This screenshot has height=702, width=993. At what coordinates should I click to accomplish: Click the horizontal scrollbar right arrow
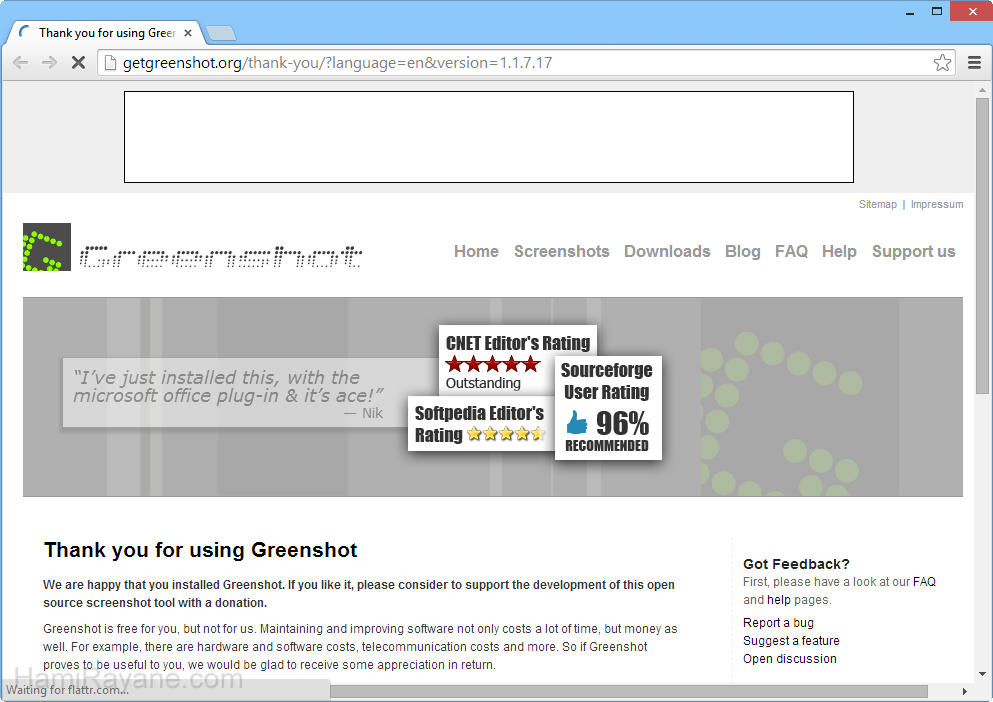point(965,691)
